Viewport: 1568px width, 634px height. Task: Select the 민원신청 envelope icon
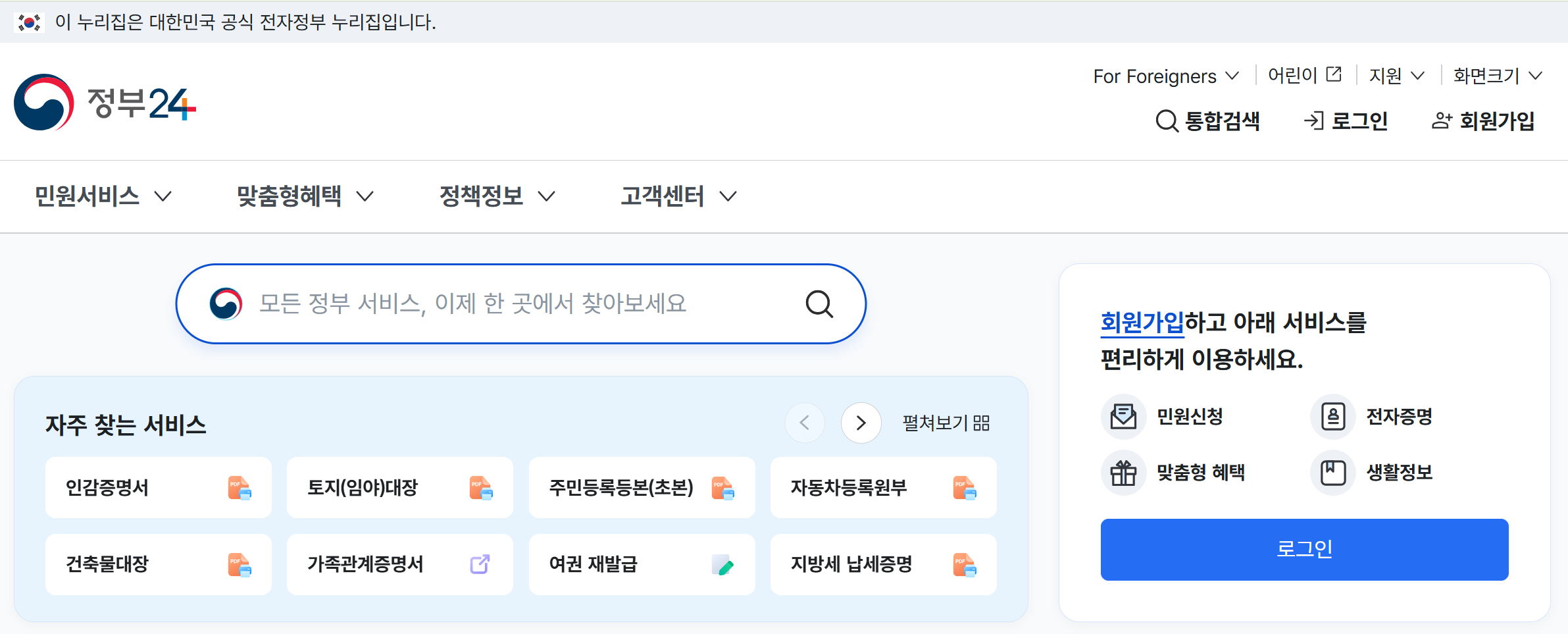coord(1123,416)
